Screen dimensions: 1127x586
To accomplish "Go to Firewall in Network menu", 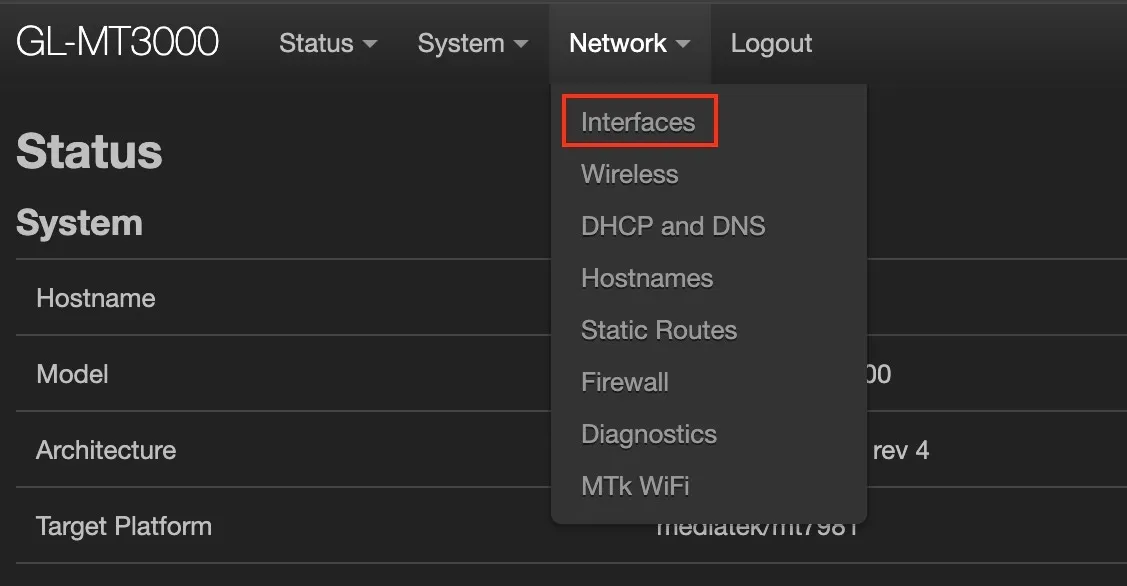I will [x=625, y=382].
